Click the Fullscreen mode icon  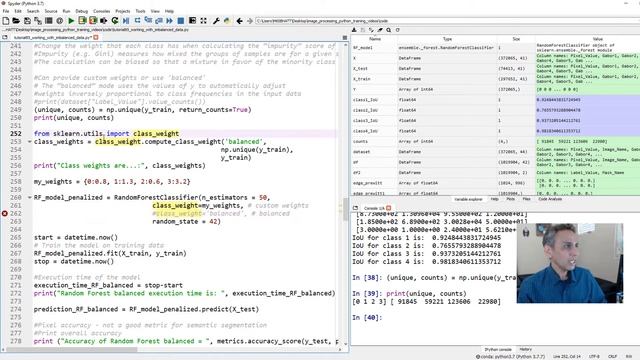click(203, 20)
